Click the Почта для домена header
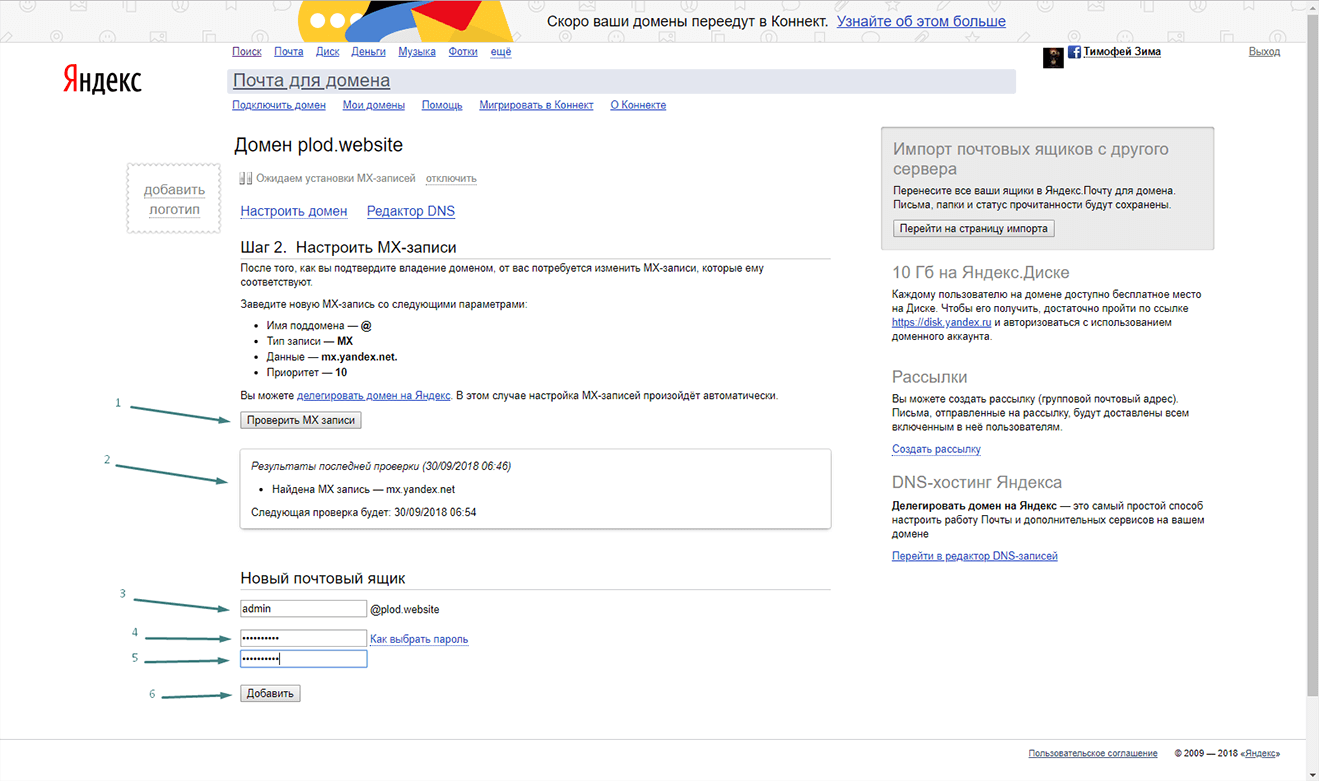The image size is (1319, 781). (x=311, y=81)
